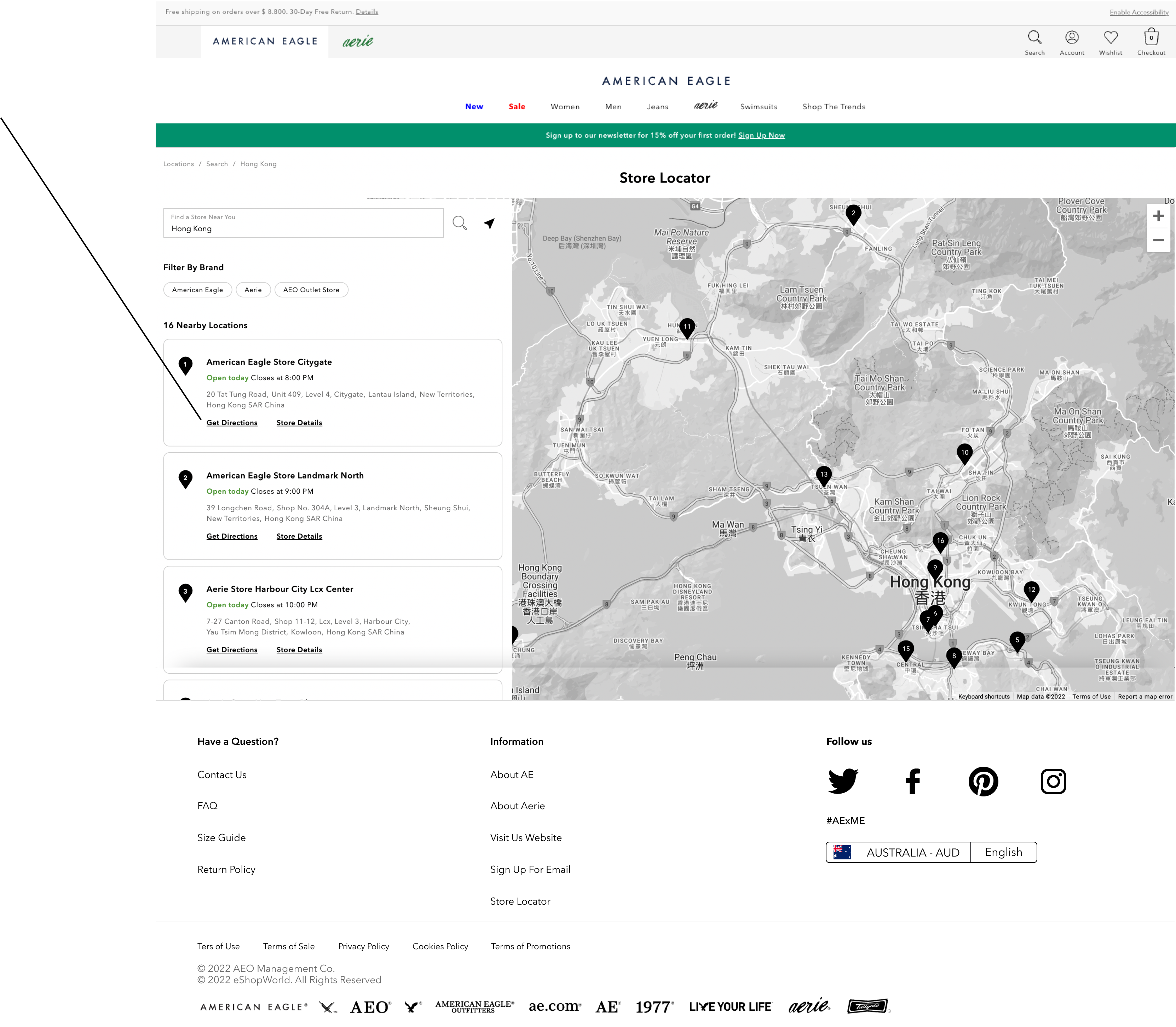Open the Jeans menu
The height and width of the screenshot is (1027, 1176).
point(657,106)
